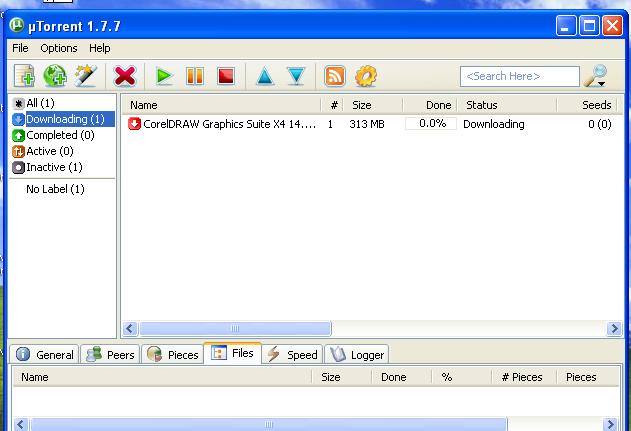This screenshot has height=431, width=631.
Task: Move torrent up in queue
Action: point(264,76)
